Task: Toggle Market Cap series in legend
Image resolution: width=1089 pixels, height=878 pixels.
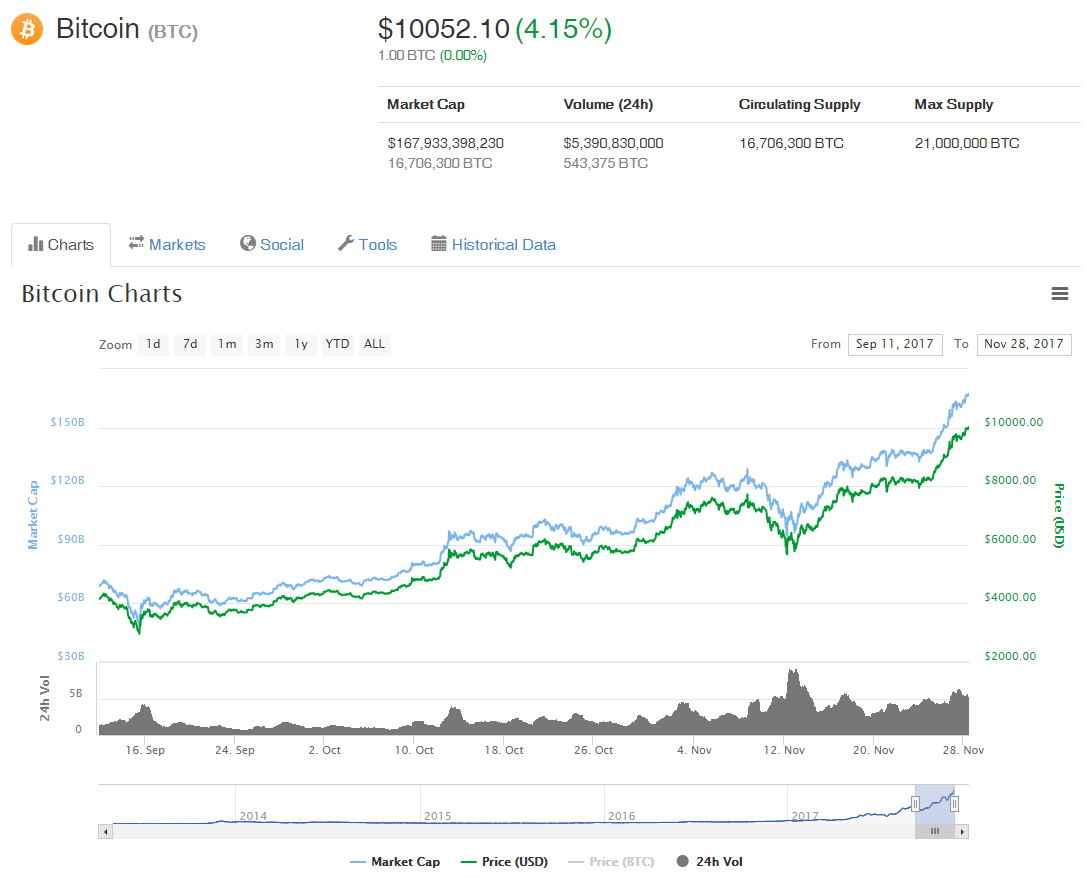Action: coord(395,861)
